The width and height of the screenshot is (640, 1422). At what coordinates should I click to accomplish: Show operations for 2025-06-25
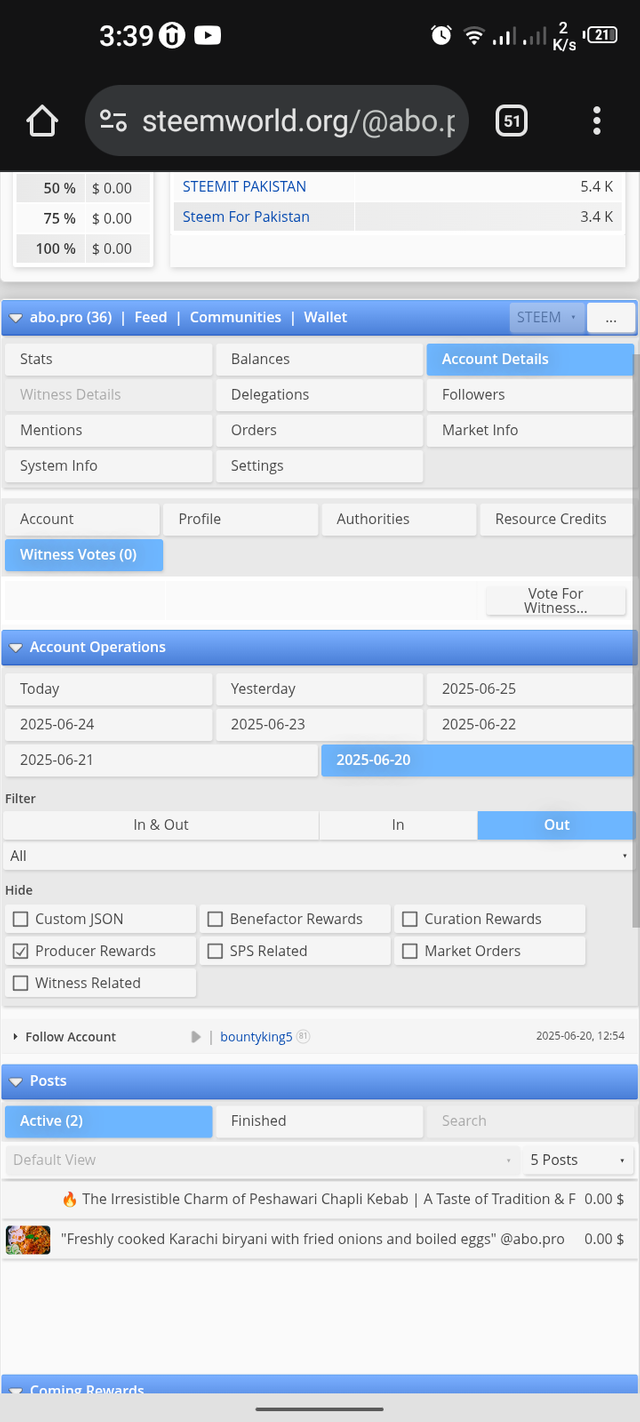click(530, 689)
